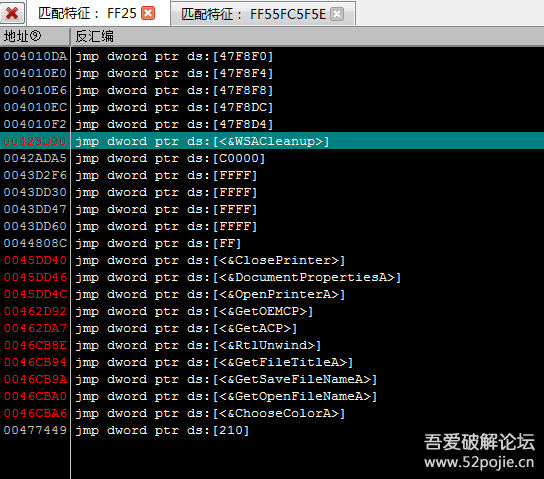Image resolution: width=544 pixels, height=479 pixels.
Task: Close the FF55FC5F5E match tab
Action: [x=337, y=14]
